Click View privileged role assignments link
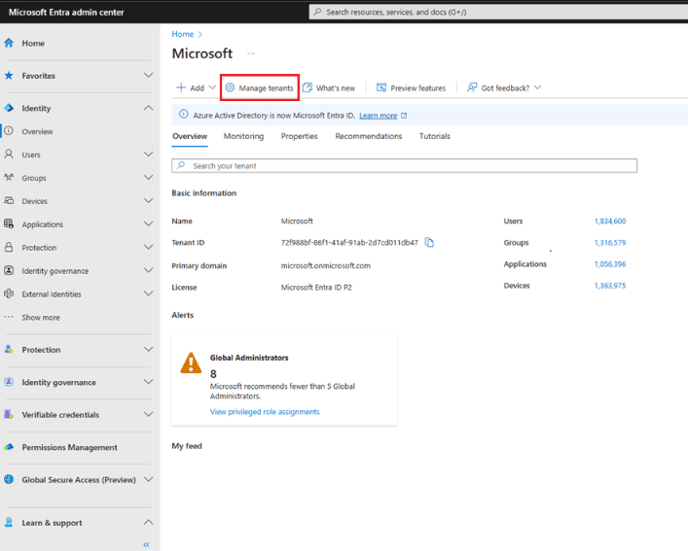 click(265, 412)
